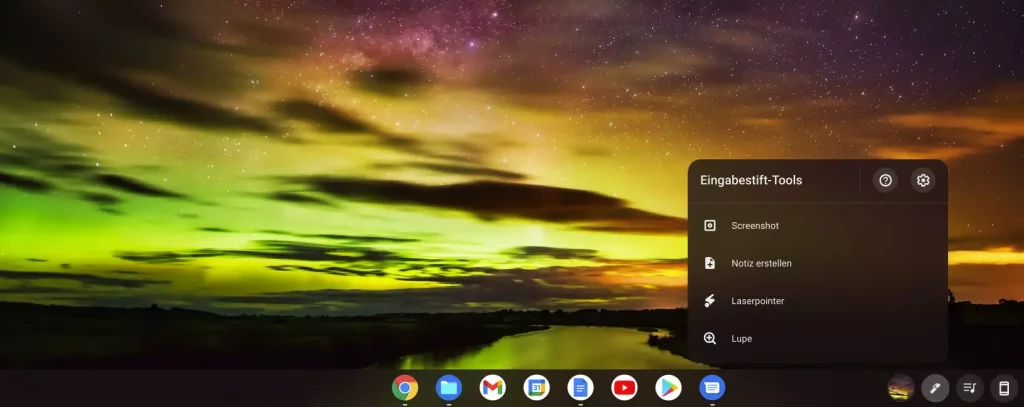
Task: Click the magnifying glass icon
Action: 710,338
